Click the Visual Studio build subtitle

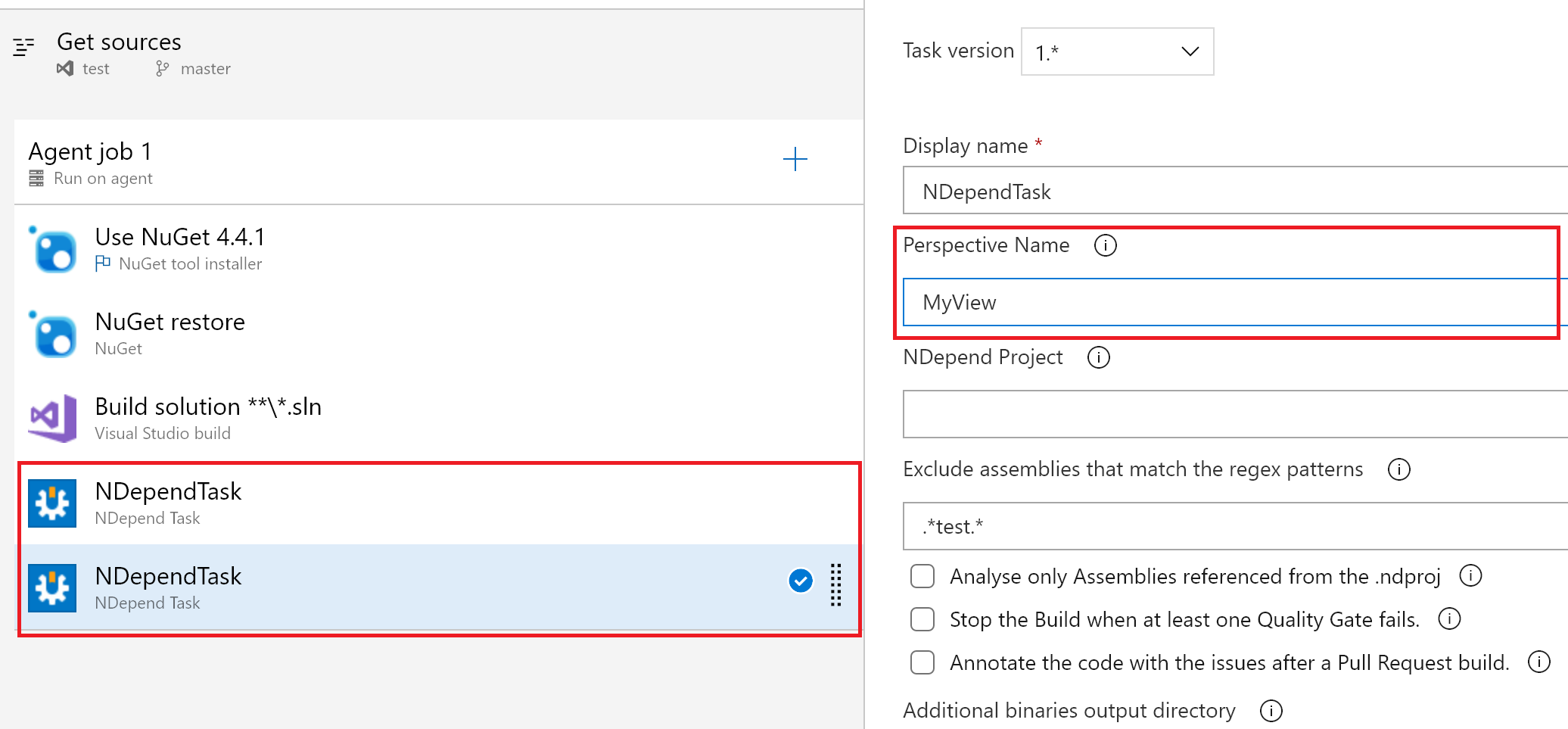(x=163, y=433)
